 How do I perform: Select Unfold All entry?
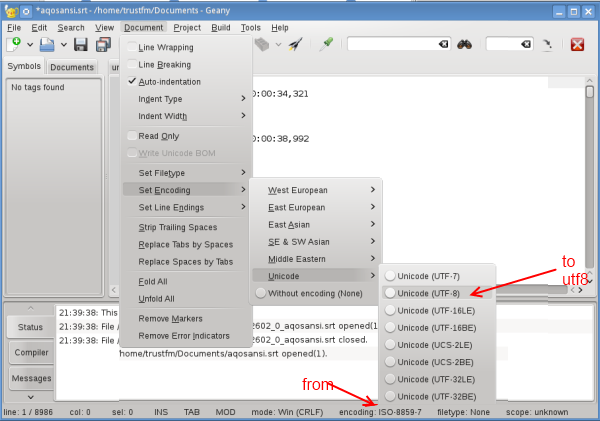(x=186, y=299)
